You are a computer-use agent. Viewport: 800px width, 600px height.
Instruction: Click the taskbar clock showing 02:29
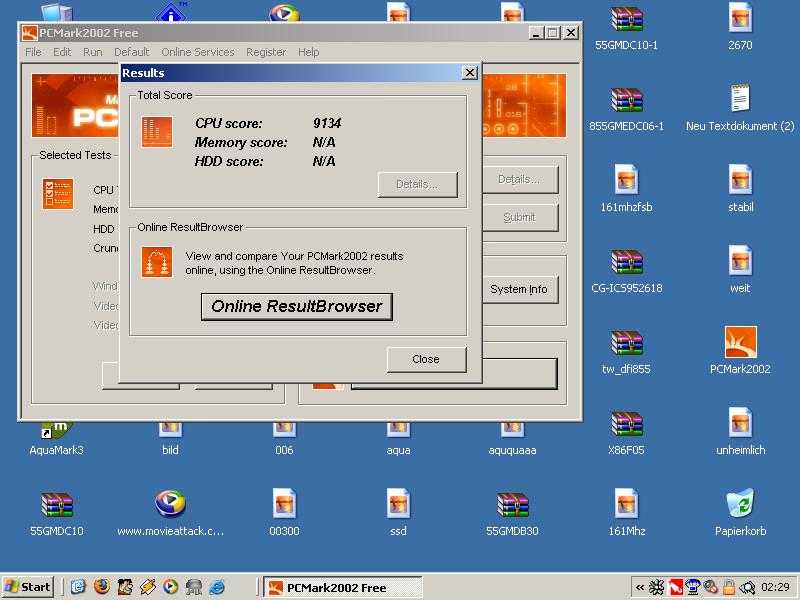[x=776, y=588]
